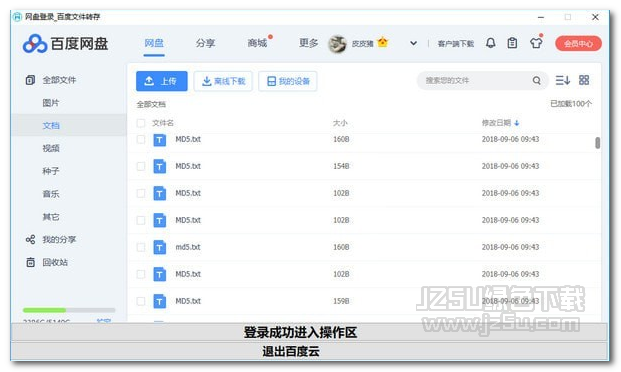Switch to the 分享 tab

tap(205, 43)
